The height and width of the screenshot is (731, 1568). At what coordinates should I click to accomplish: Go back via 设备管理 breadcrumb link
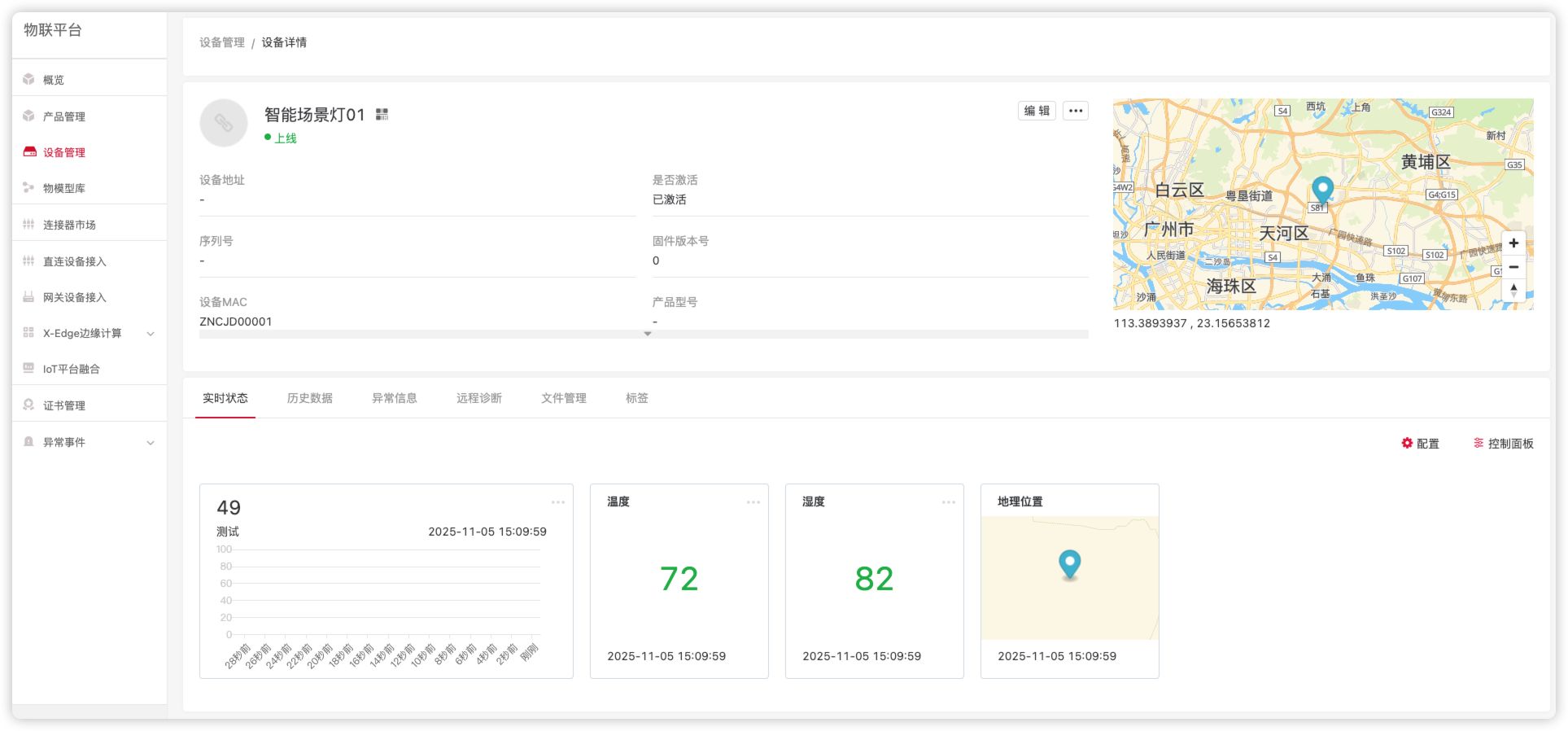click(x=221, y=42)
